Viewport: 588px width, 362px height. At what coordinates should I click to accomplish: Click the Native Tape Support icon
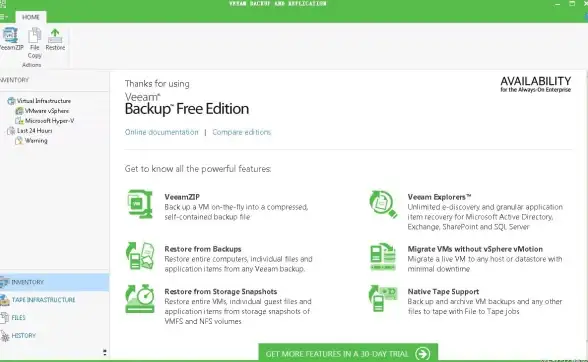(x=383, y=299)
